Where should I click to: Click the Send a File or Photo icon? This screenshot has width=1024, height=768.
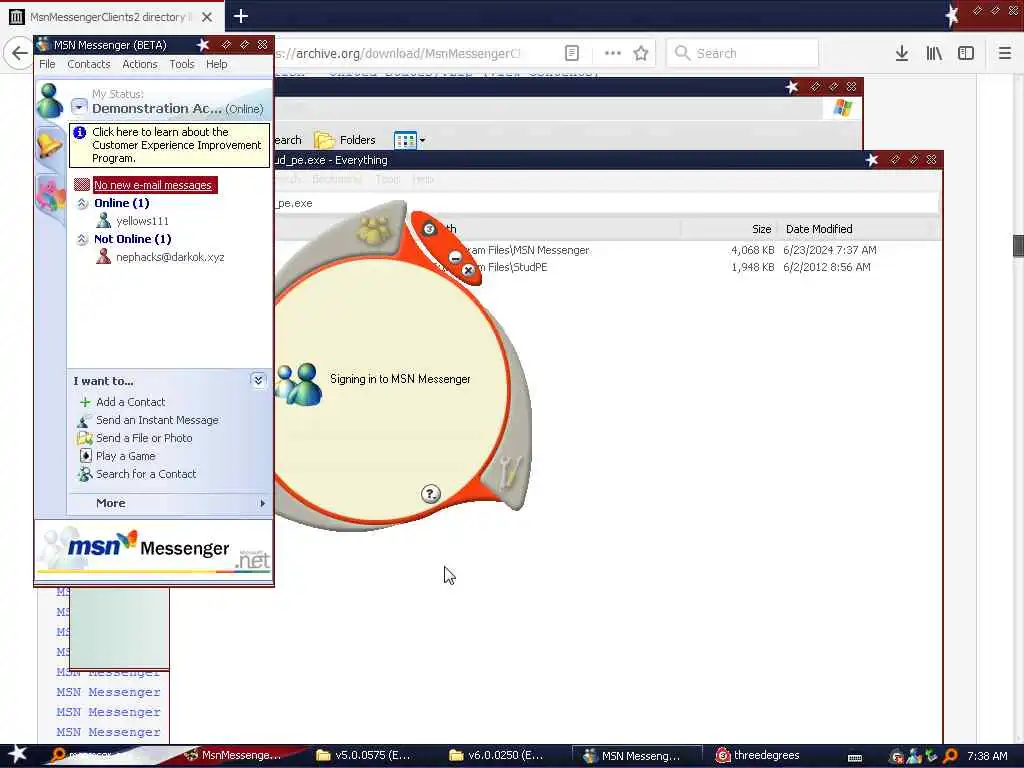click(85, 438)
